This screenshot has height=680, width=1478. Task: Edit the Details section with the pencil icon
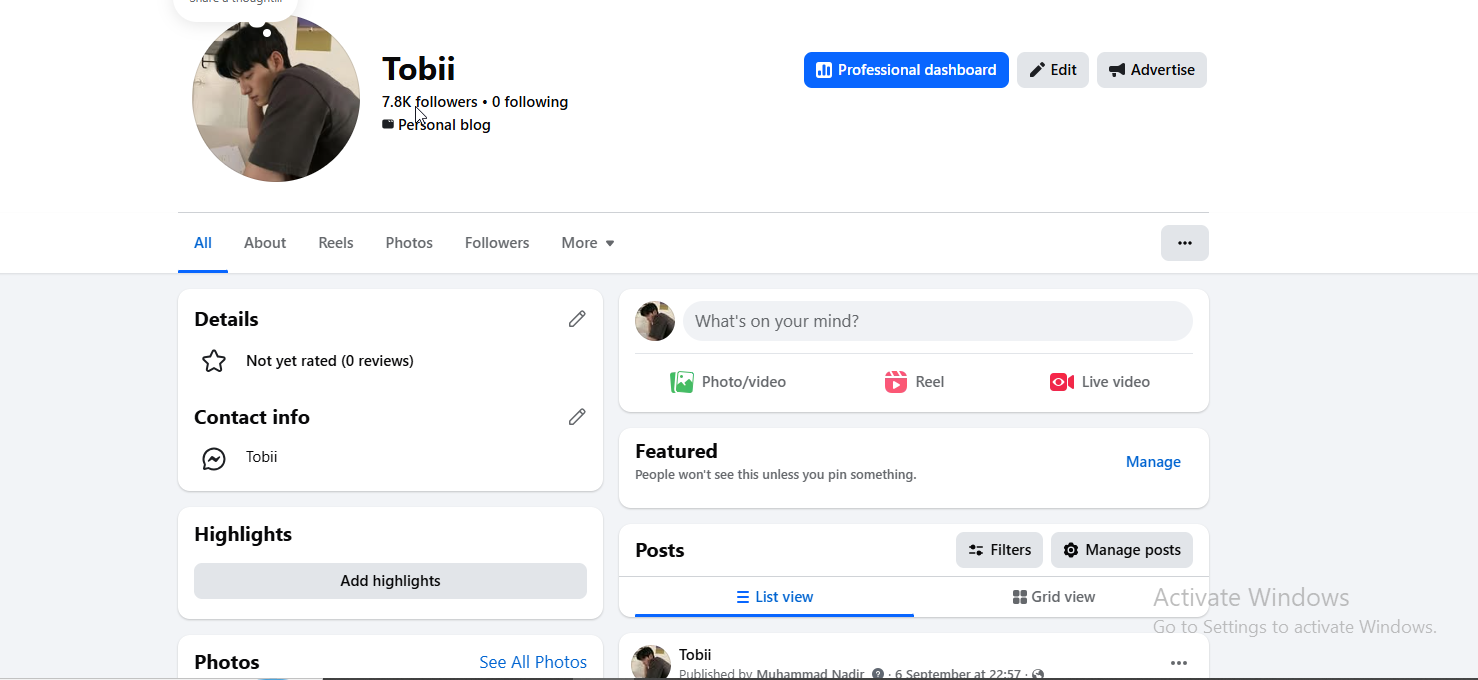point(577,319)
